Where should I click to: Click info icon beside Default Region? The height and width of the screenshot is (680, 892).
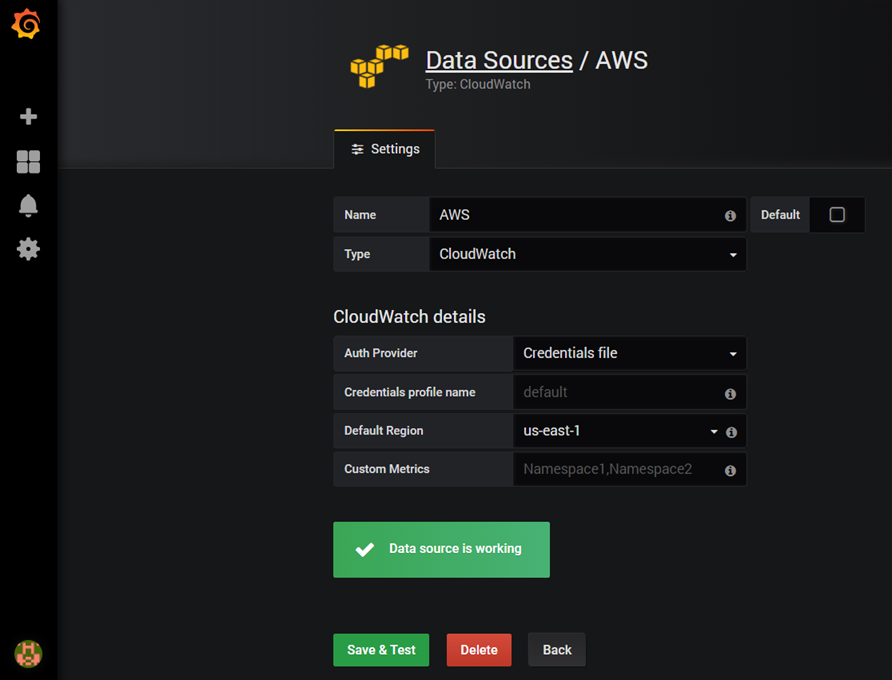tap(731, 432)
